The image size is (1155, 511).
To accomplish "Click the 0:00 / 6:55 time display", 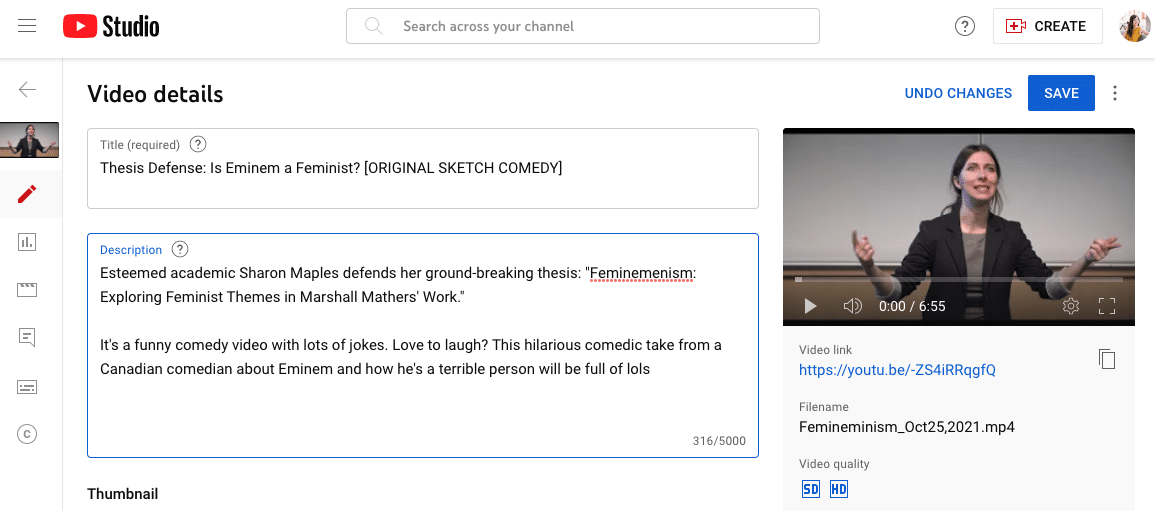I will click(912, 306).
